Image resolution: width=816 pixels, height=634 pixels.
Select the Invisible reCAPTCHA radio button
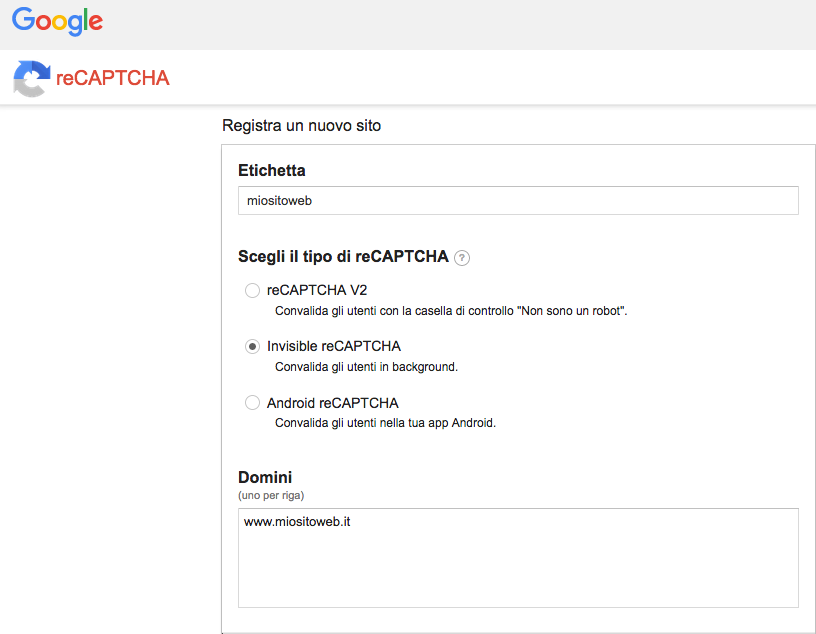pos(252,346)
